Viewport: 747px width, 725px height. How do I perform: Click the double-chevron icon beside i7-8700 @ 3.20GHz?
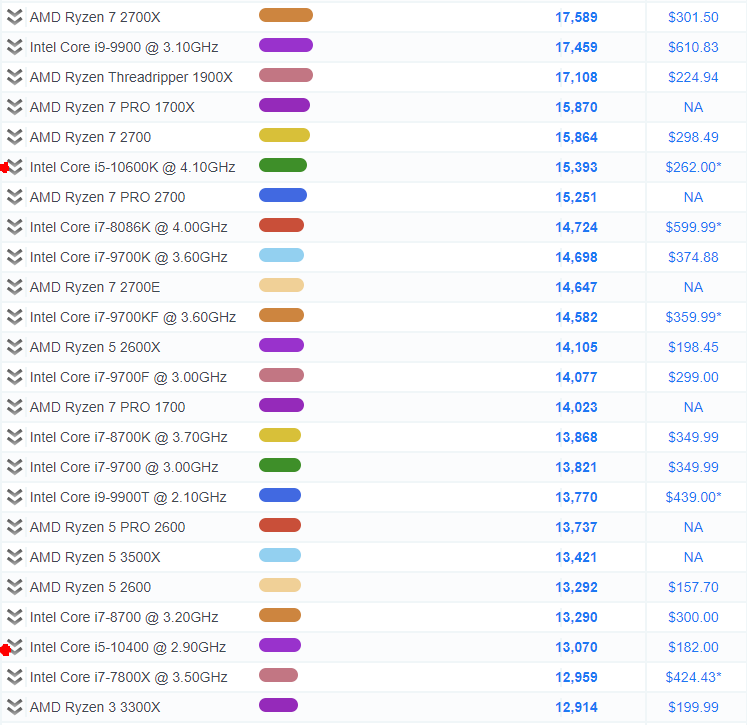coord(15,617)
